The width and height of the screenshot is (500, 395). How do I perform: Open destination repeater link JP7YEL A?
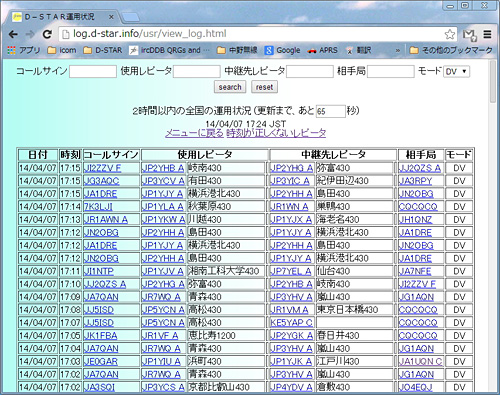click(291, 271)
